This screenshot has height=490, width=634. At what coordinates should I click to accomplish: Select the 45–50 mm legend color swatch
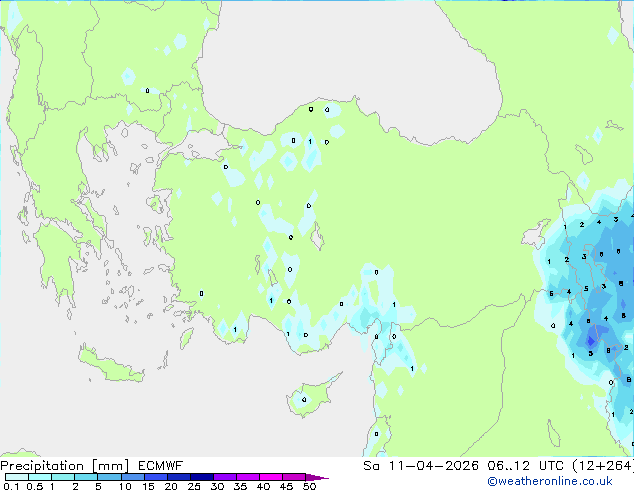point(294,477)
